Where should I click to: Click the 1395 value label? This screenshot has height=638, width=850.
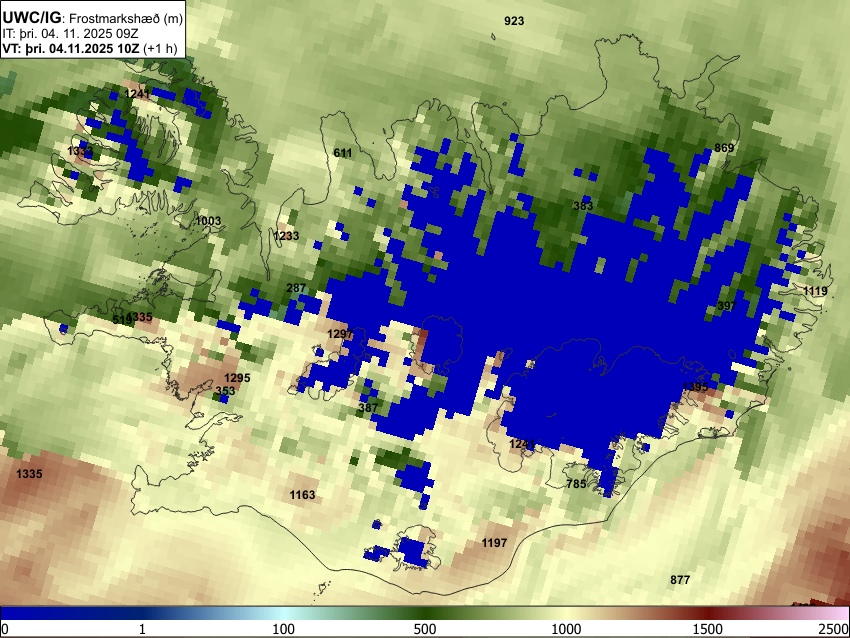695,387
